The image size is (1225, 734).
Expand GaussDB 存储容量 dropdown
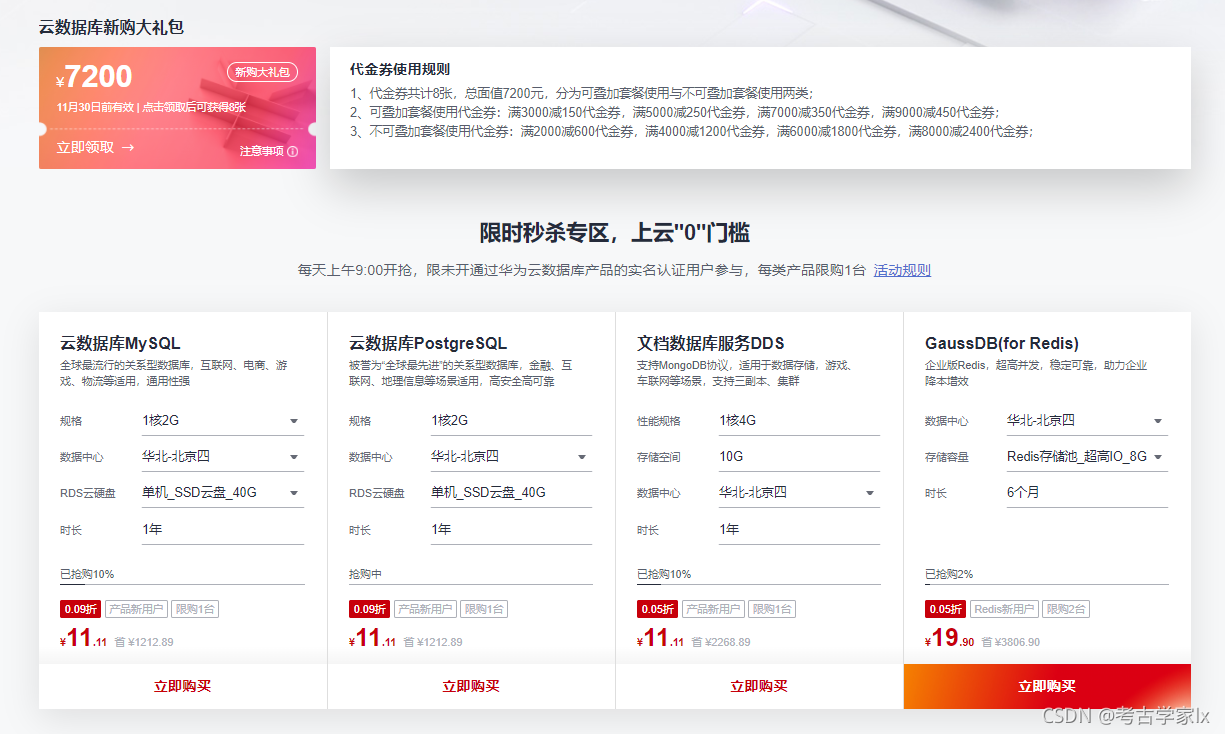click(1087, 457)
